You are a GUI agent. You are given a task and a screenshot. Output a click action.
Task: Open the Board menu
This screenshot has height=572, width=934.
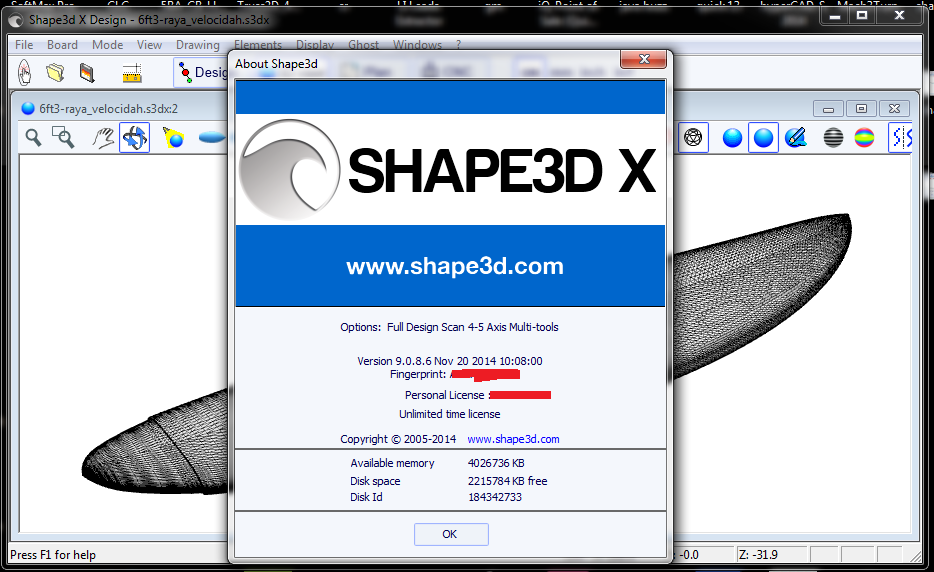tap(62, 45)
